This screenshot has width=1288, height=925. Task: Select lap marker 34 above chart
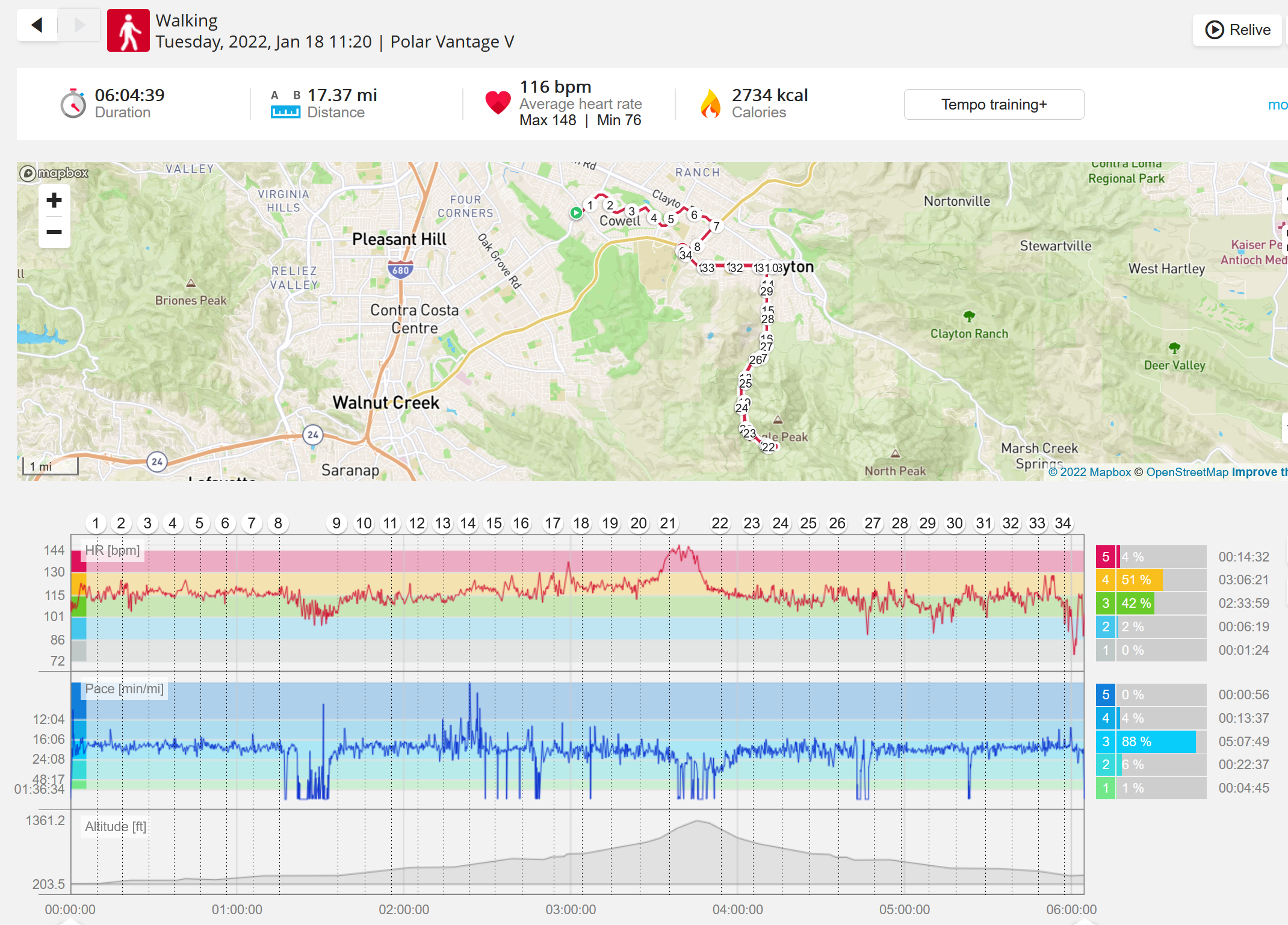click(x=1063, y=523)
